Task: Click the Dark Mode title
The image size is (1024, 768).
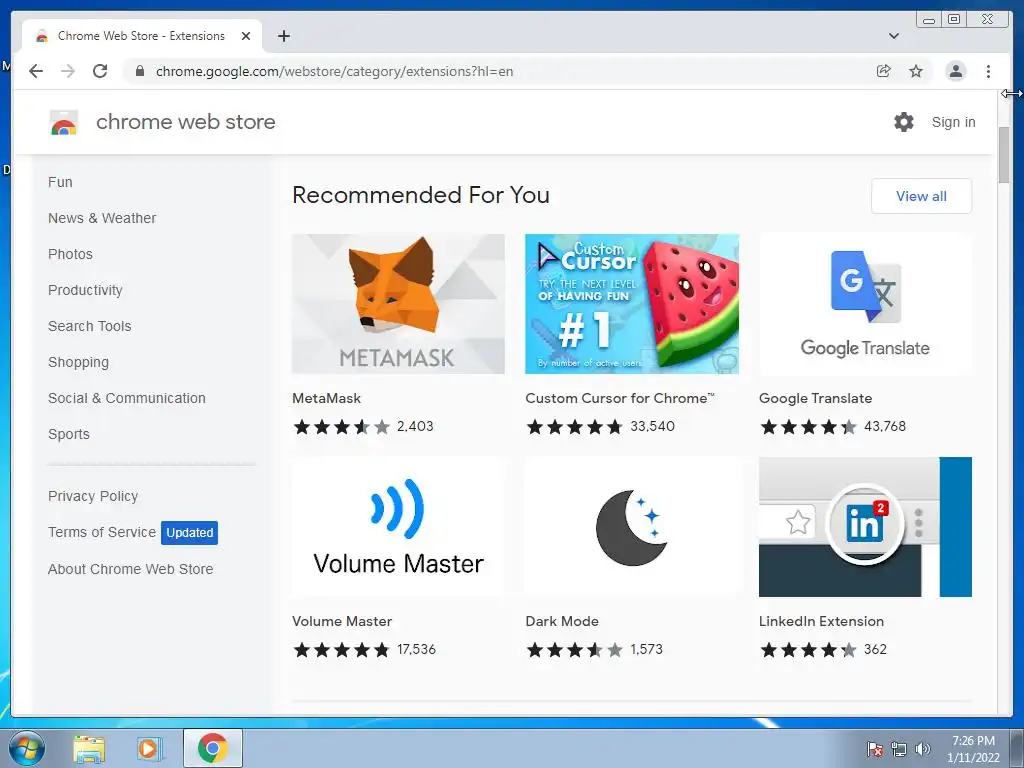Action: click(x=562, y=621)
